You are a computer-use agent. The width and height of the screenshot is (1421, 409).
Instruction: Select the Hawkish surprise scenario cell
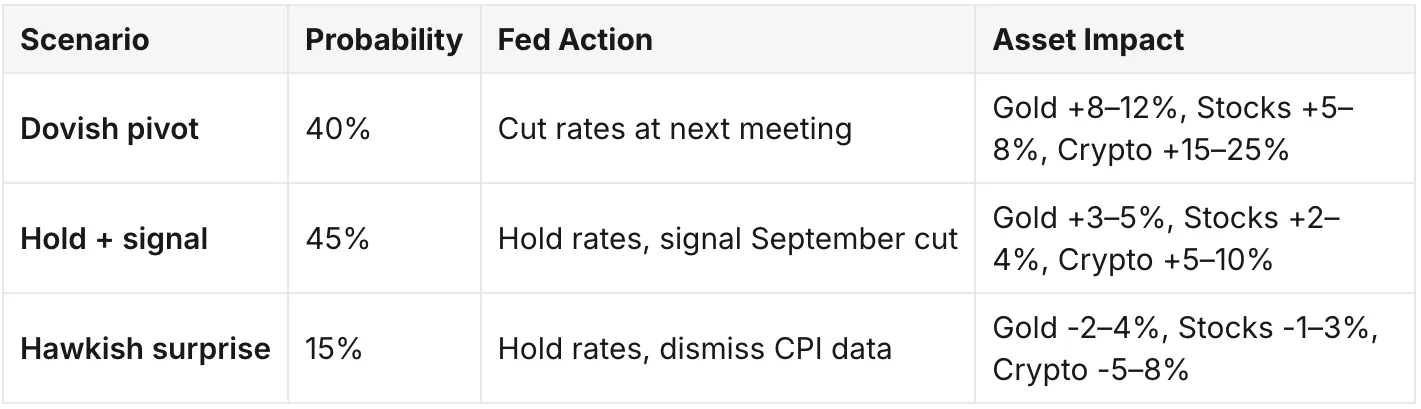(145, 349)
